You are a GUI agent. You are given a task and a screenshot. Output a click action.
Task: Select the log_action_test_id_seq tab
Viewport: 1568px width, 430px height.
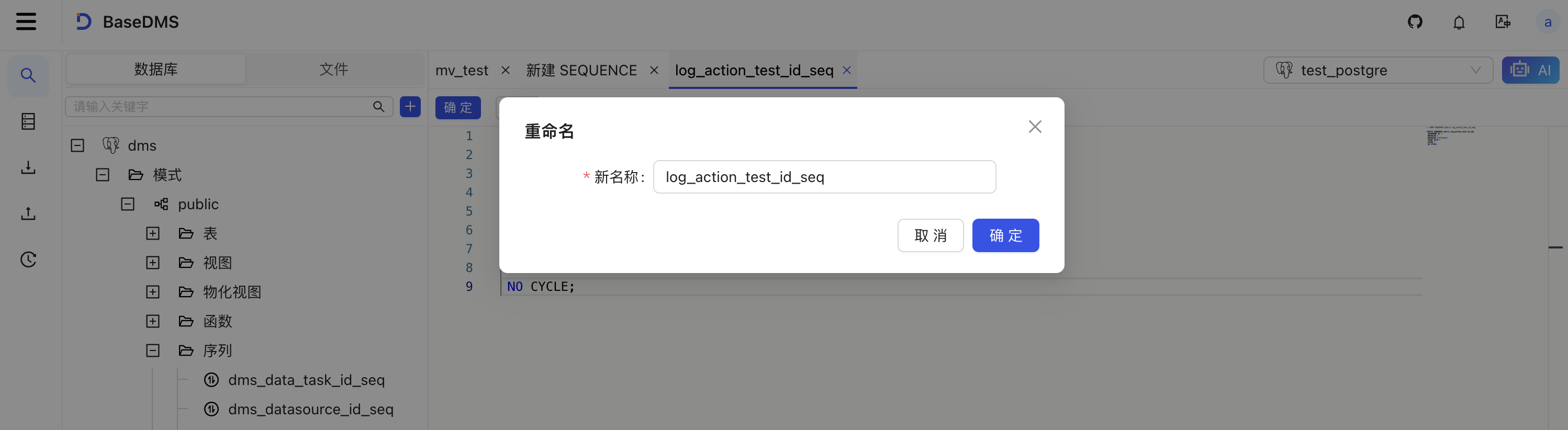tap(754, 71)
